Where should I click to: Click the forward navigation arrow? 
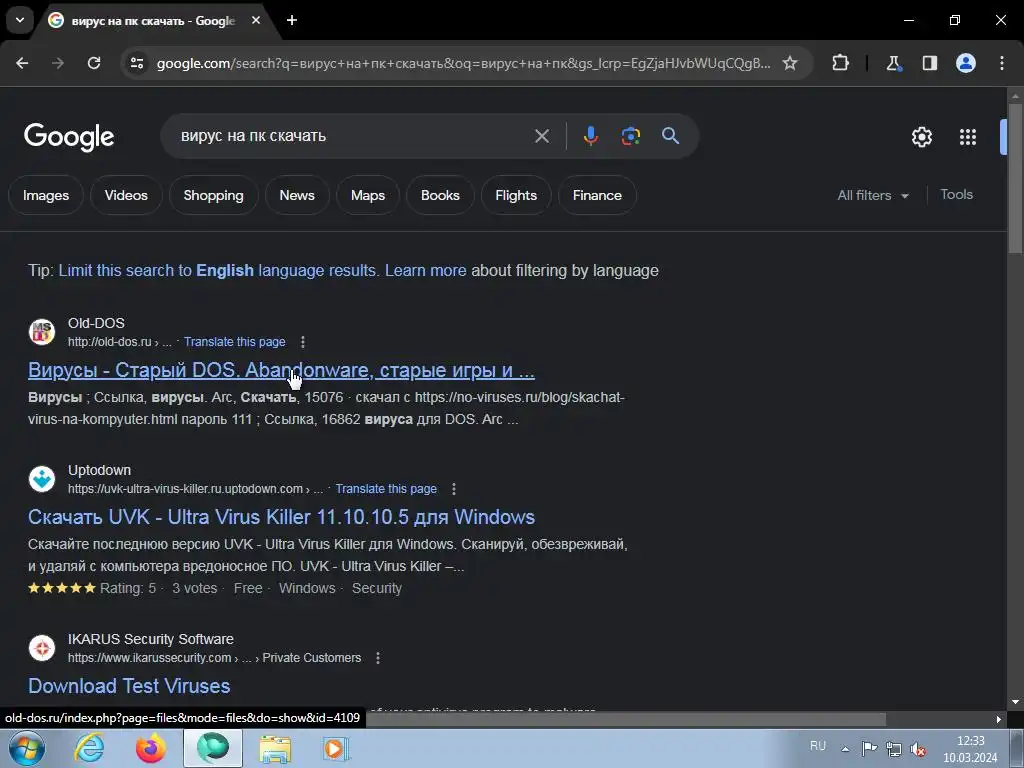[58, 63]
